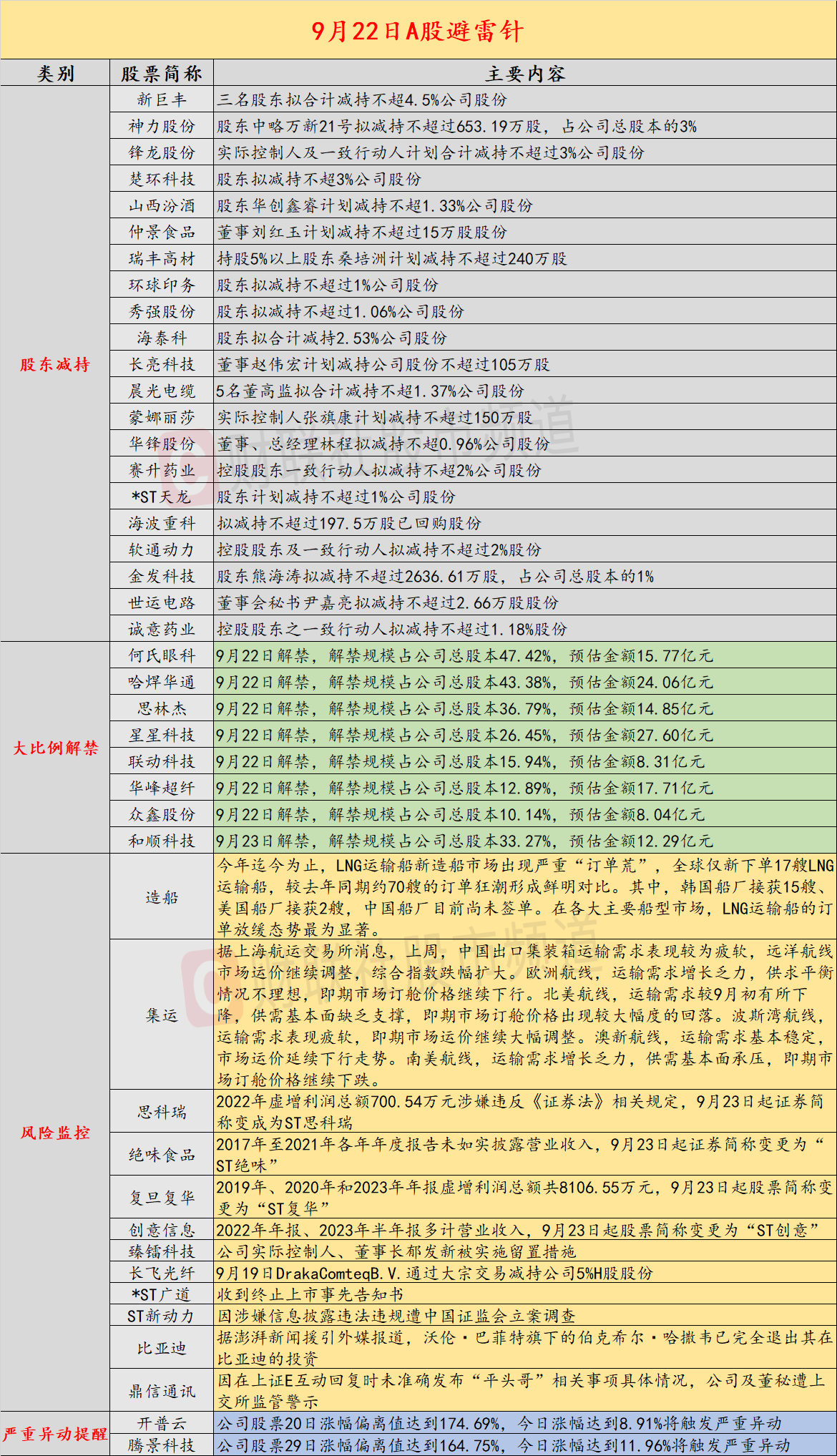Select stock name *ST广道

[162, 1294]
